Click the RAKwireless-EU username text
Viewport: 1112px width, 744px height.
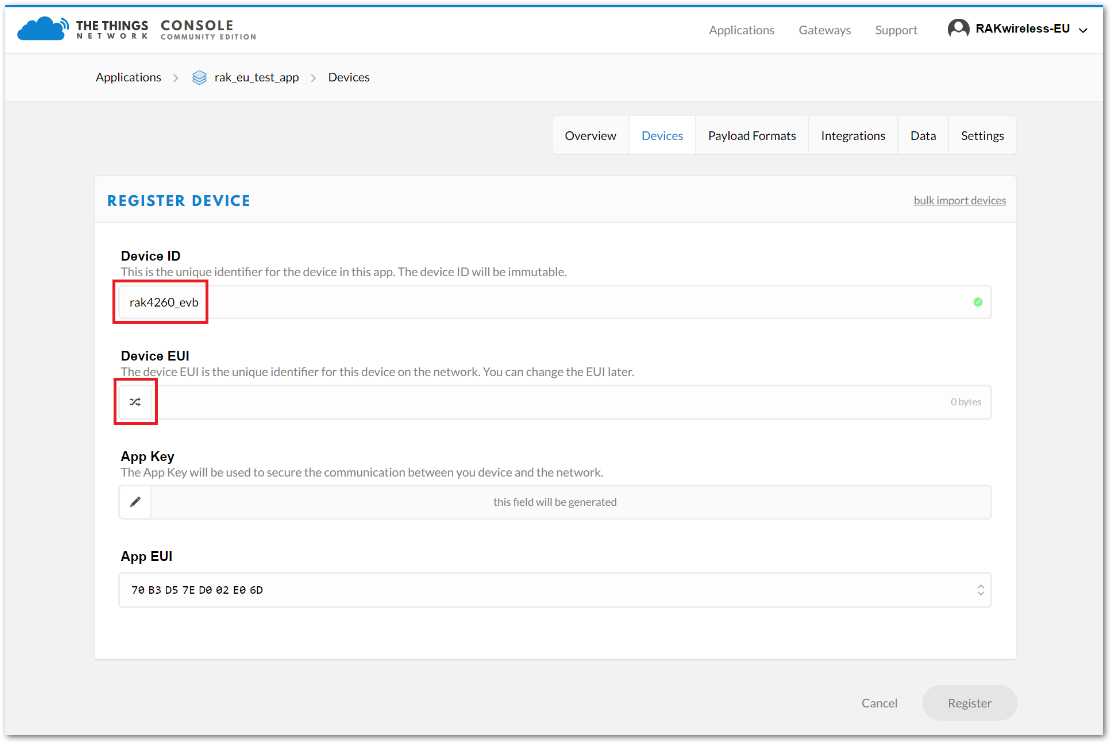pyautogui.click(x=1023, y=29)
